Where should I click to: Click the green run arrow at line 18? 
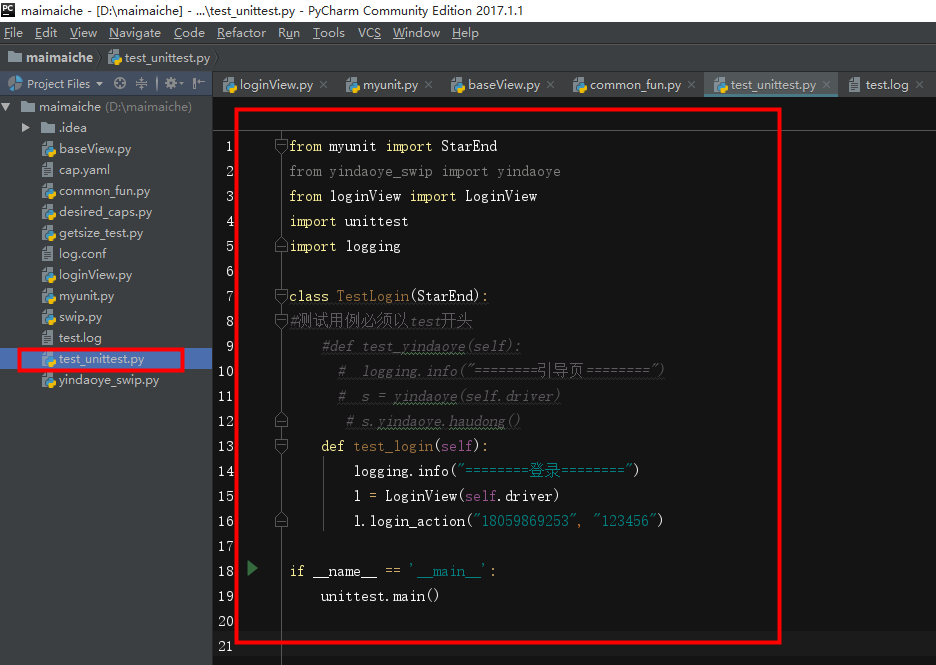pyautogui.click(x=253, y=568)
